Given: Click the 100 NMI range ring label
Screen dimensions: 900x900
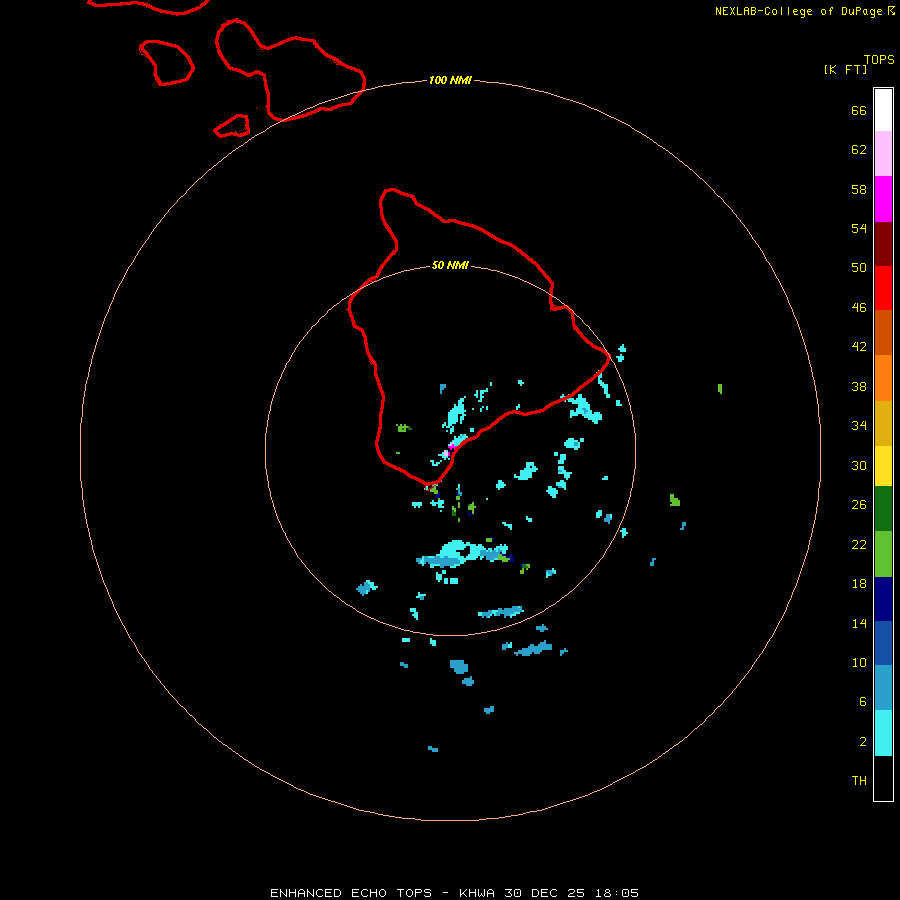Looking at the screenshot, I should pyautogui.click(x=450, y=80).
